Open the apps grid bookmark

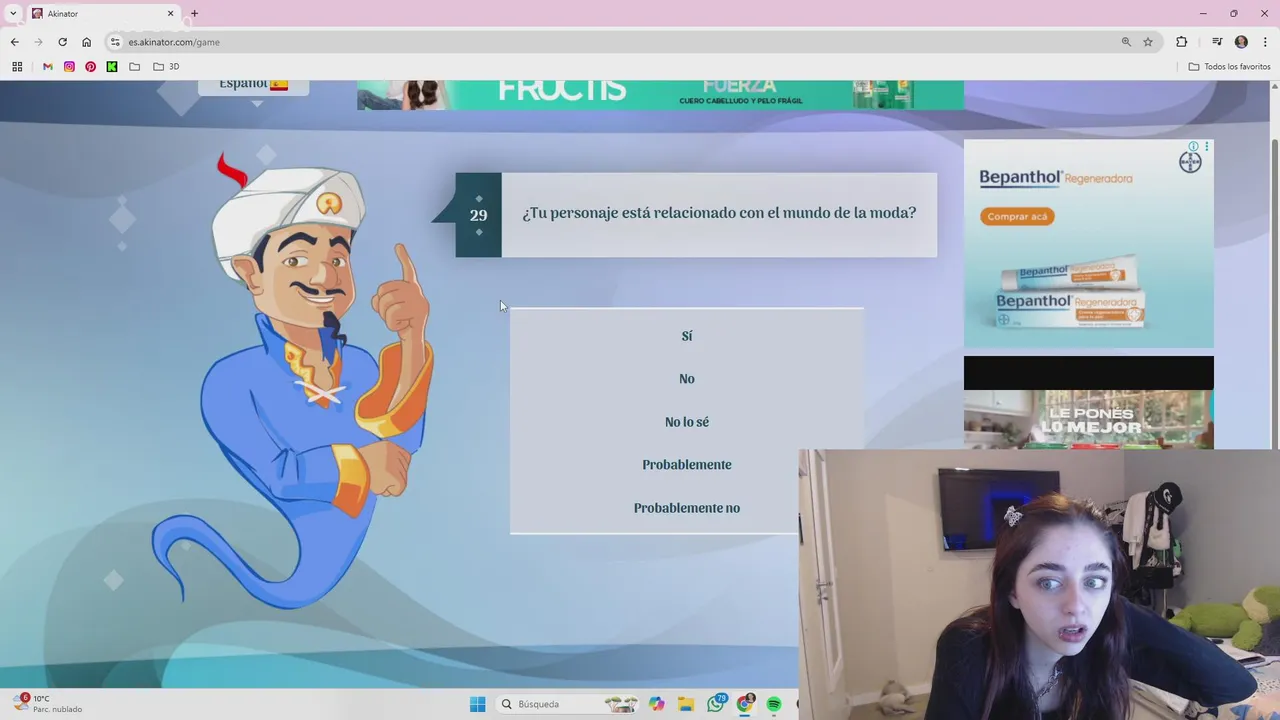point(17,67)
